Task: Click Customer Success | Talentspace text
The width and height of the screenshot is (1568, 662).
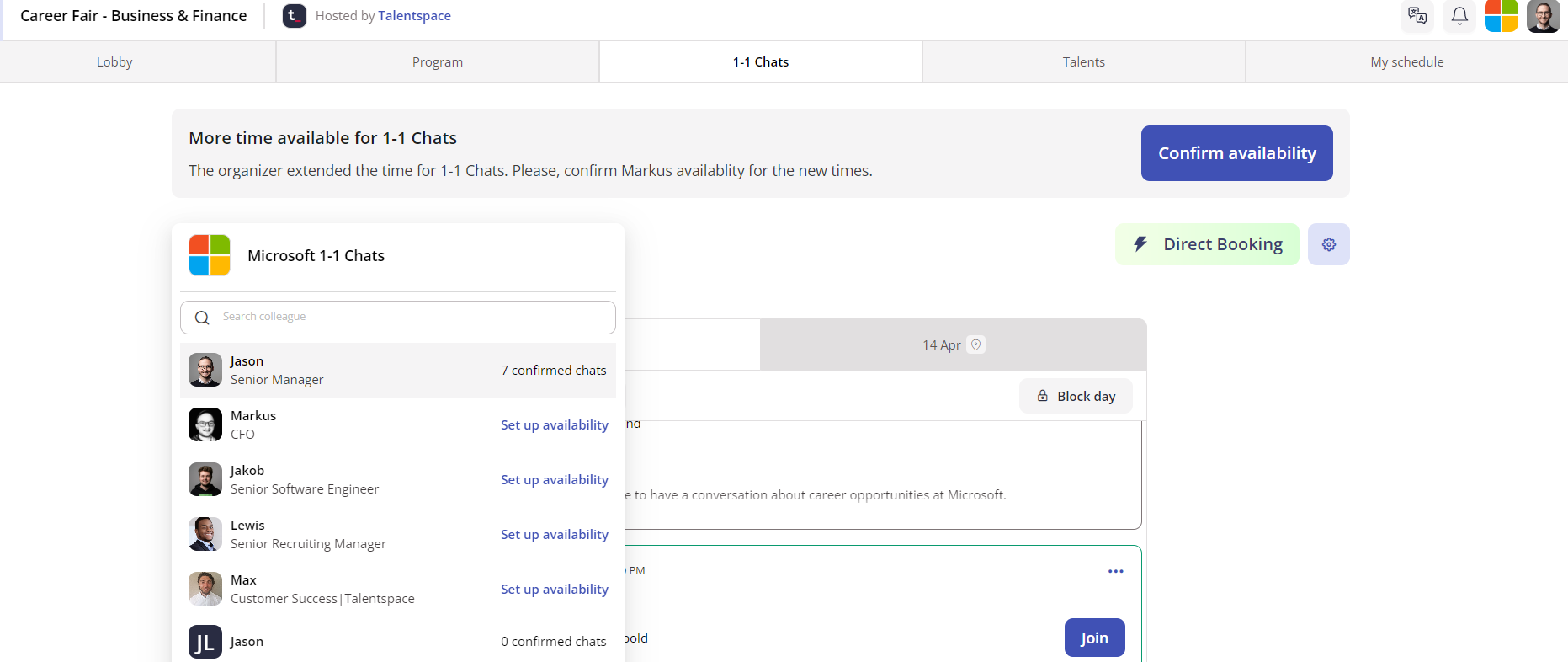Action: (x=322, y=599)
